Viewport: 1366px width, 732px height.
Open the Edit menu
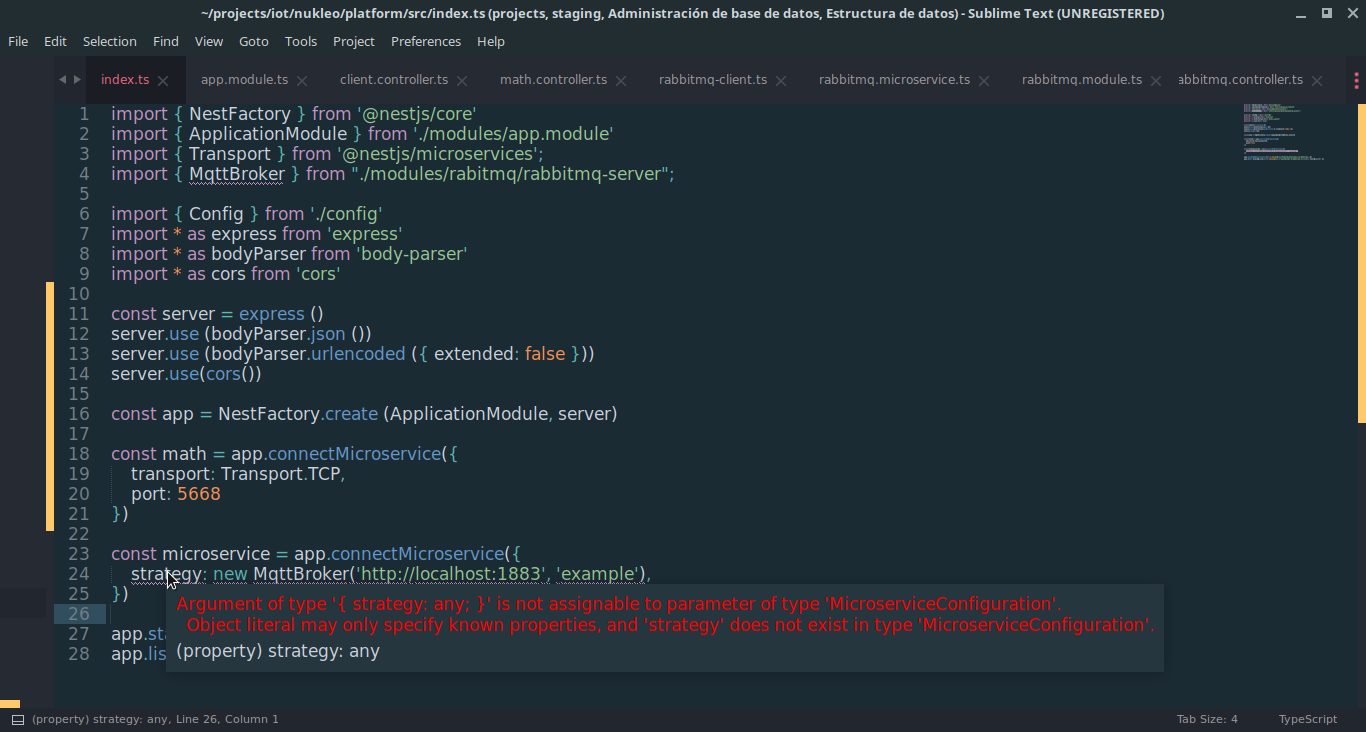pyautogui.click(x=55, y=41)
